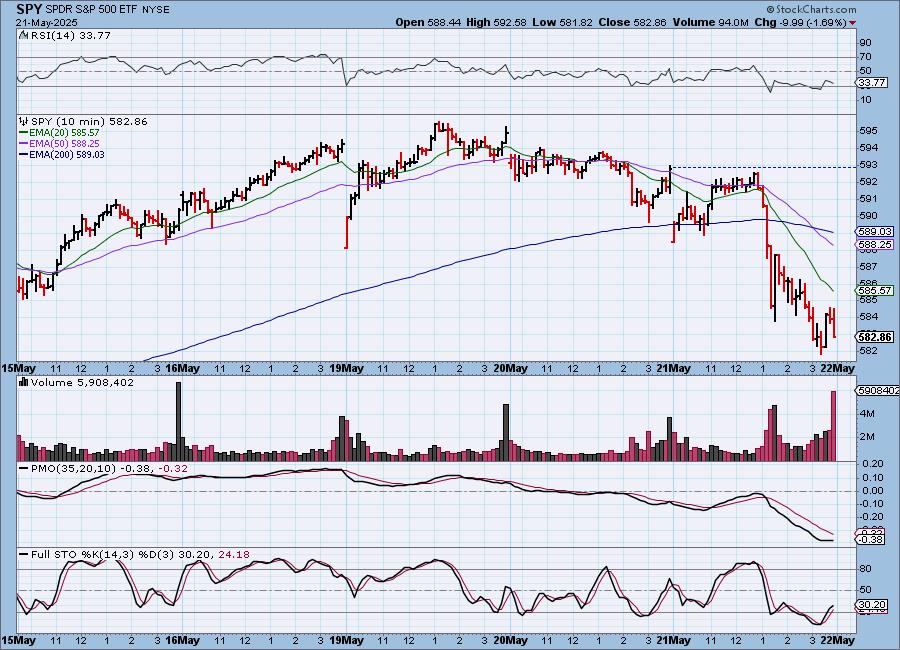900x650 pixels.
Task: Click the '10' label on the RSI axis
Action: click(x=865, y=100)
